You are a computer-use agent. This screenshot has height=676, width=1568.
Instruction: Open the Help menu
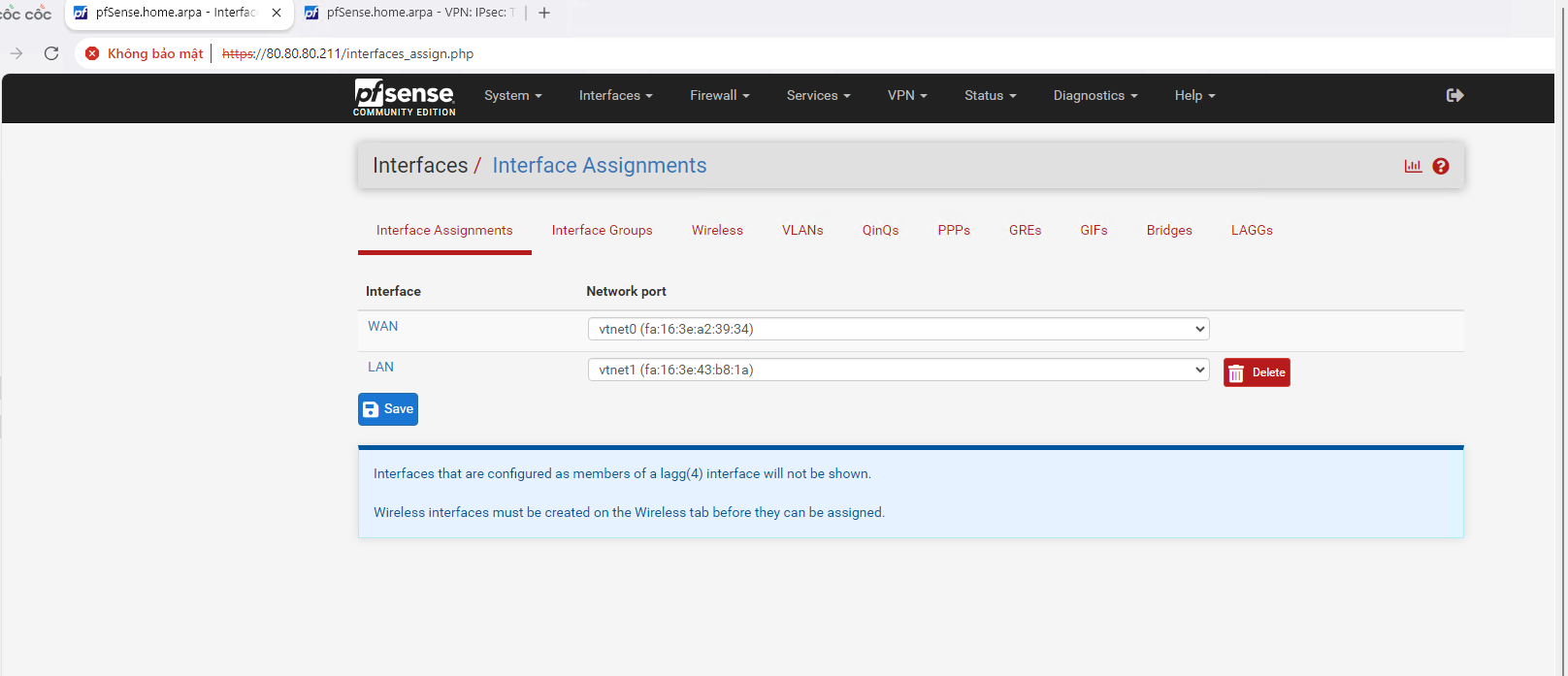(x=1194, y=95)
